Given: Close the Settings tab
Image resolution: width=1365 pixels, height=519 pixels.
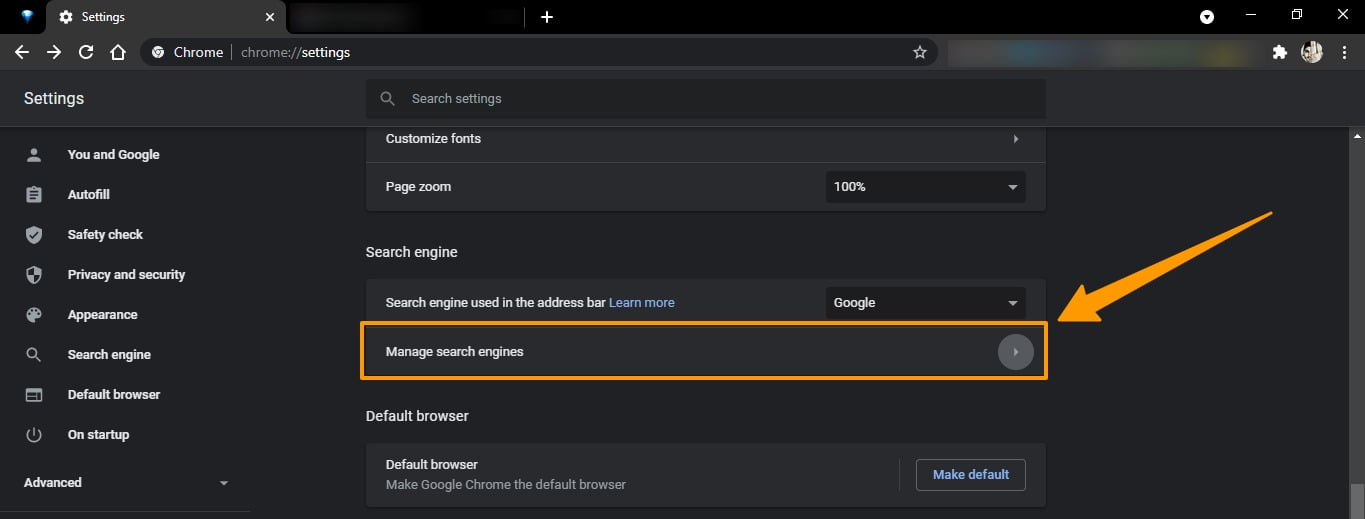Looking at the screenshot, I should [270, 17].
